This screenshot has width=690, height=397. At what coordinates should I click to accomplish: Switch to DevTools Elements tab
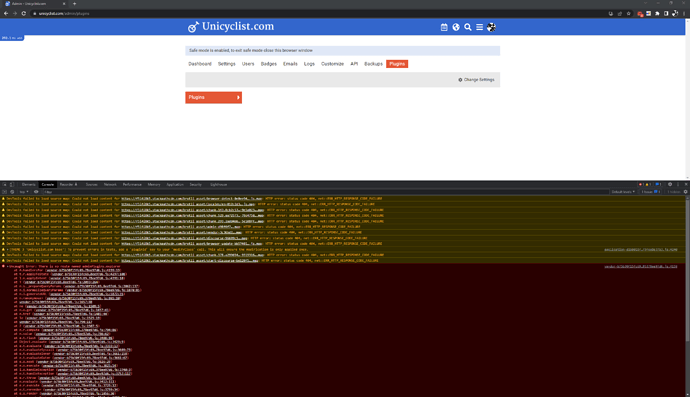click(29, 185)
